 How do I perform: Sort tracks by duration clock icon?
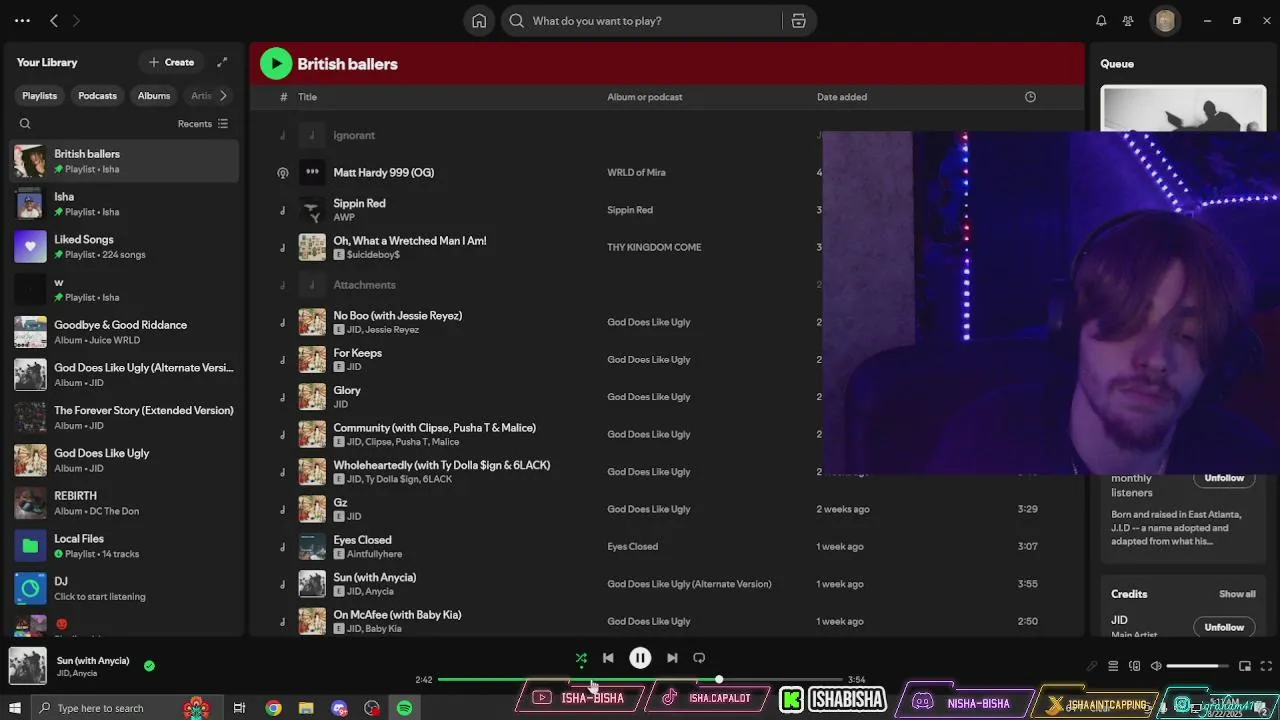[x=1030, y=97]
